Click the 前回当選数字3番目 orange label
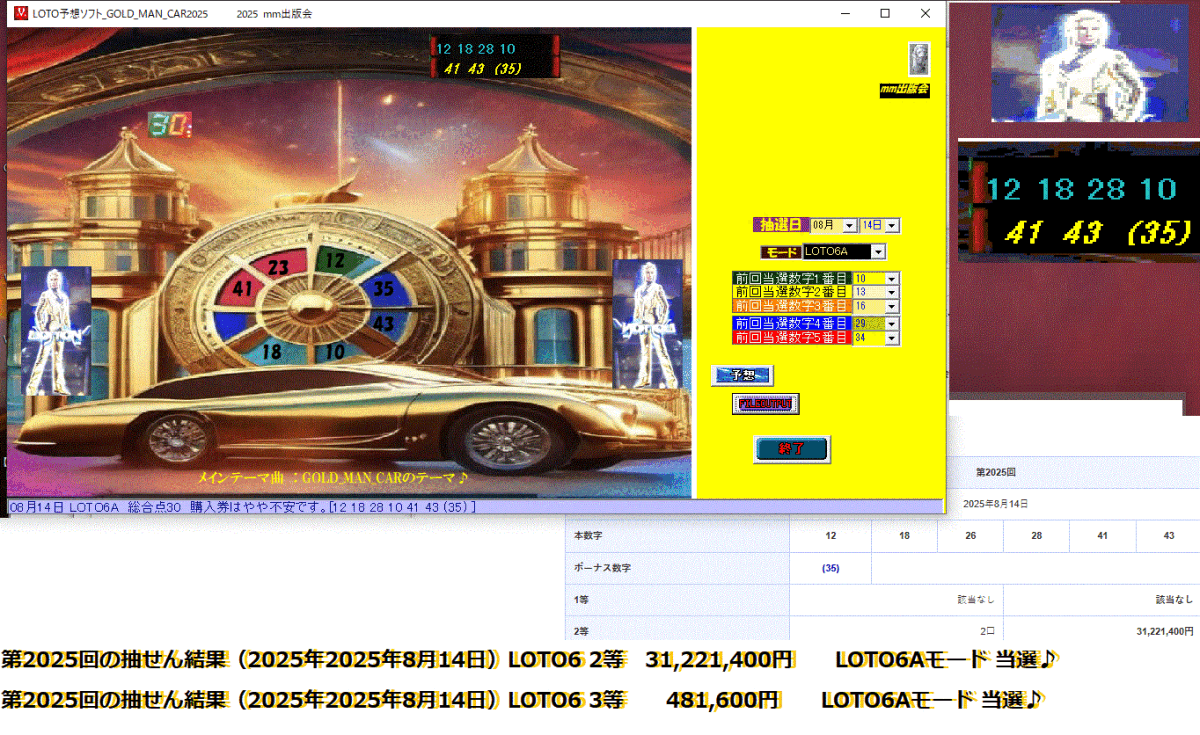Viewport: 1200px width, 735px height. tap(792, 306)
